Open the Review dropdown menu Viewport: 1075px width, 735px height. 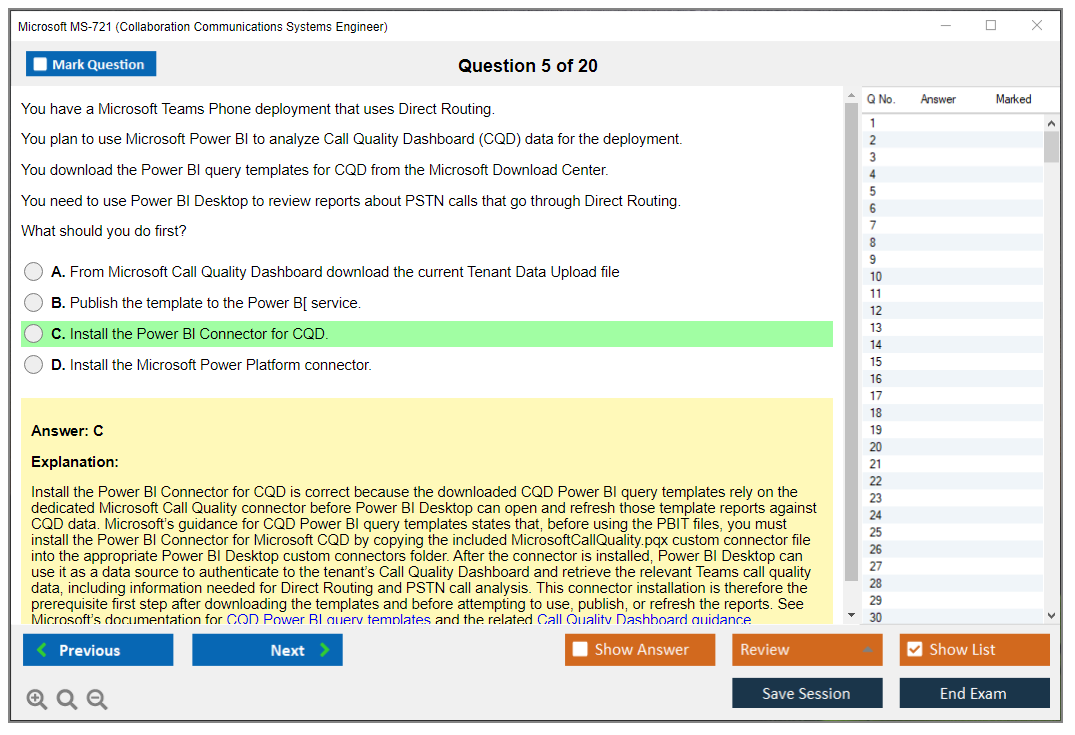click(806, 649)
